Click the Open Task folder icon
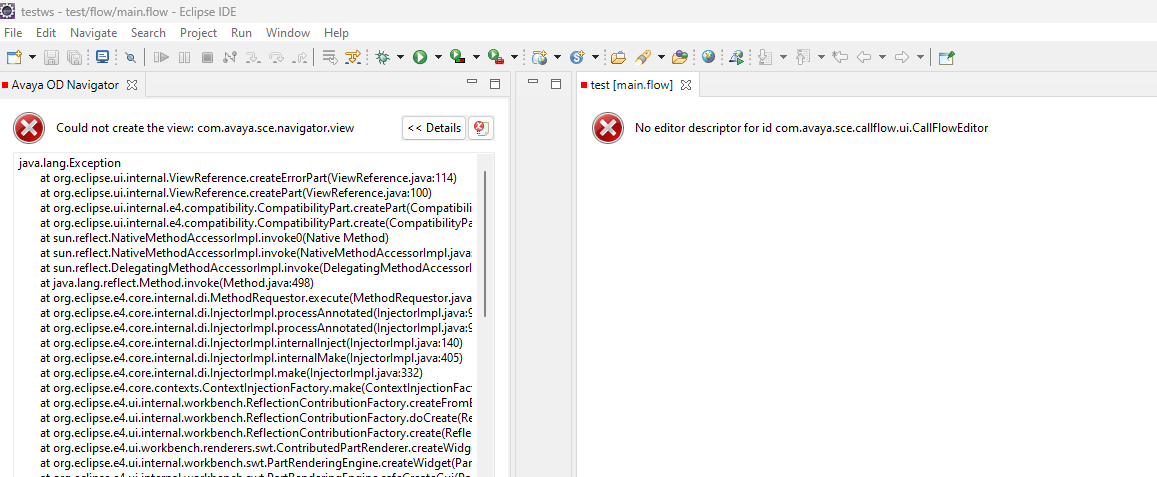 [680, 57]
